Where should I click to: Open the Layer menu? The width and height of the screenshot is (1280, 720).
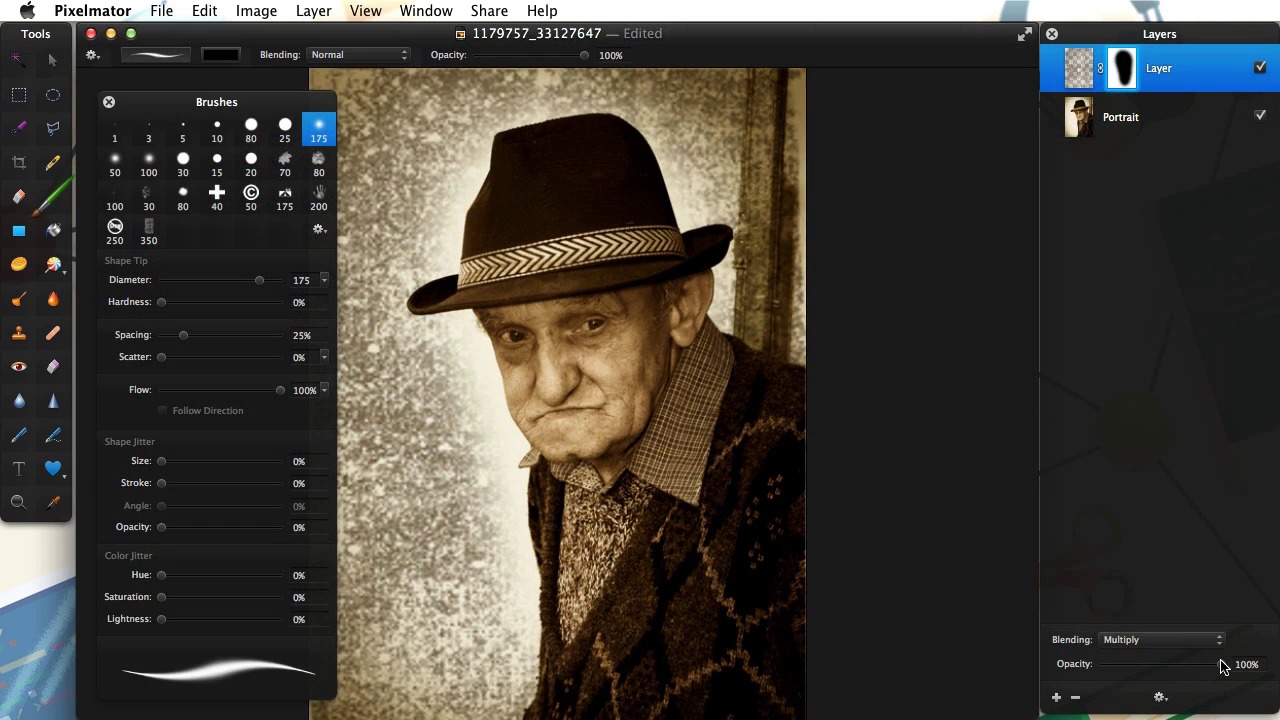point(313,11)
